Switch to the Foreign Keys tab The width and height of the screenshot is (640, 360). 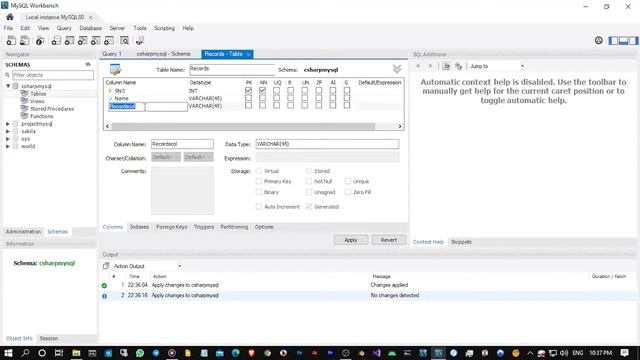171,227
